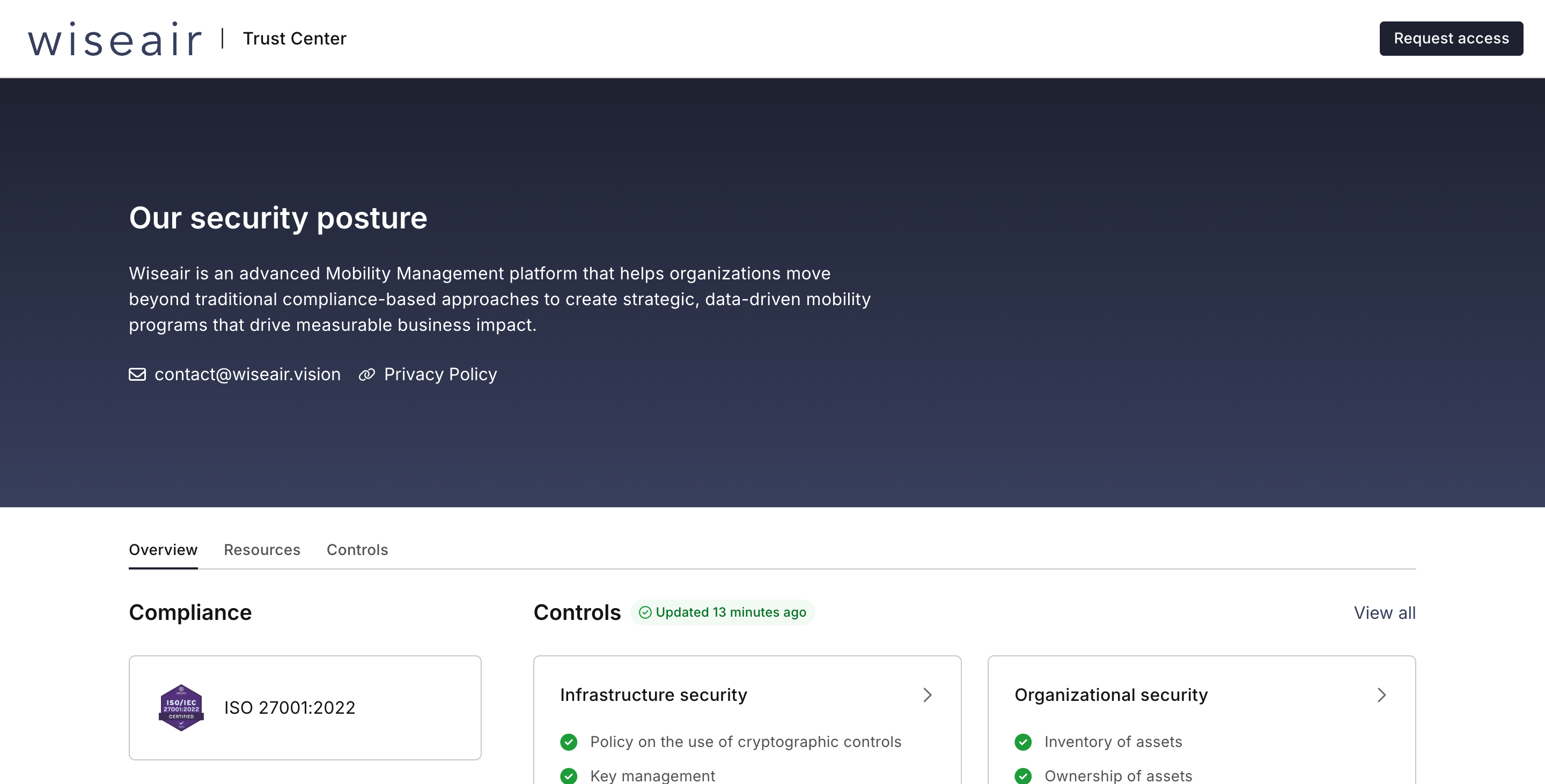Click the green check beside Inventory of assets

click(x=1023, y=742)
